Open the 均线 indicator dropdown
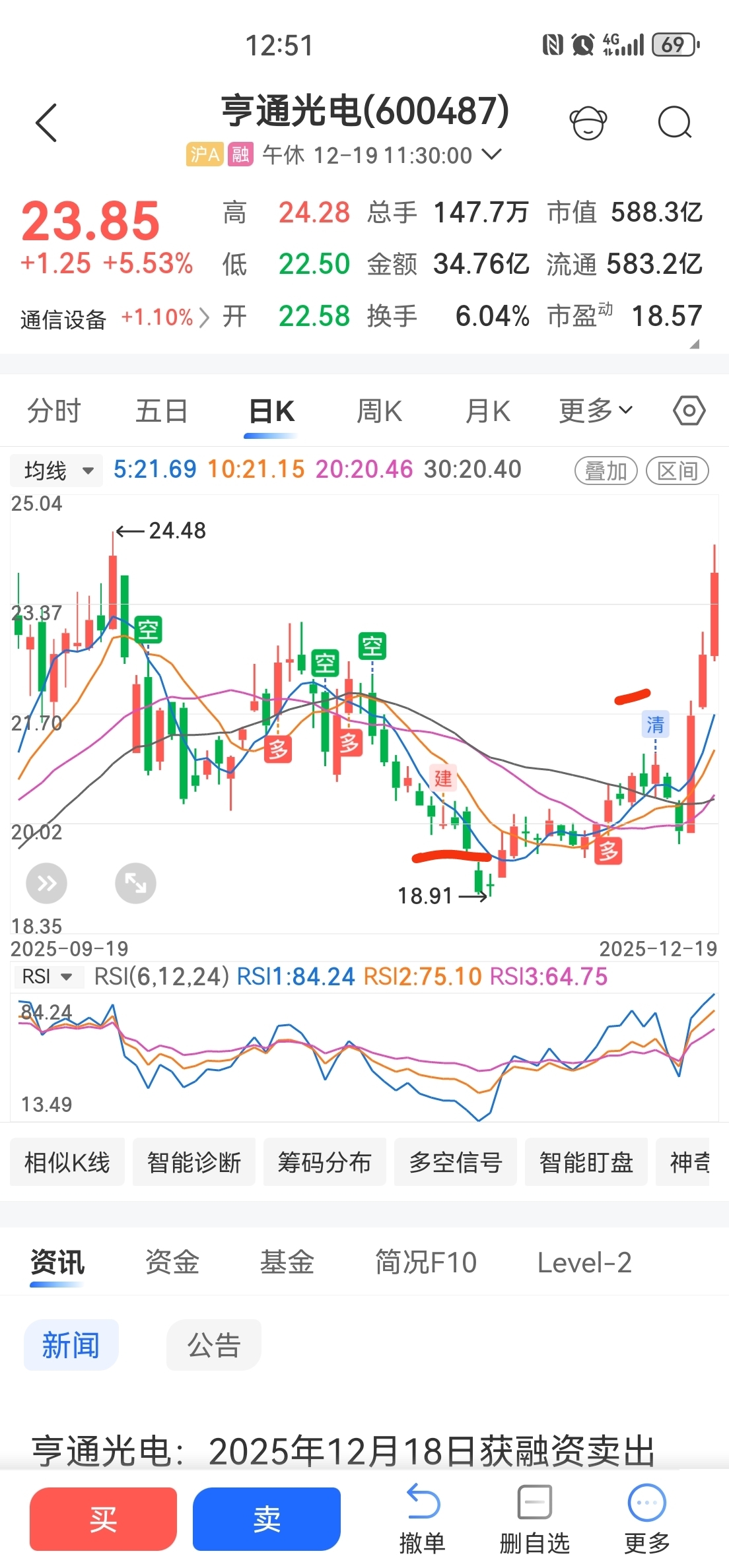729x1568 pixels. point(57,471)
